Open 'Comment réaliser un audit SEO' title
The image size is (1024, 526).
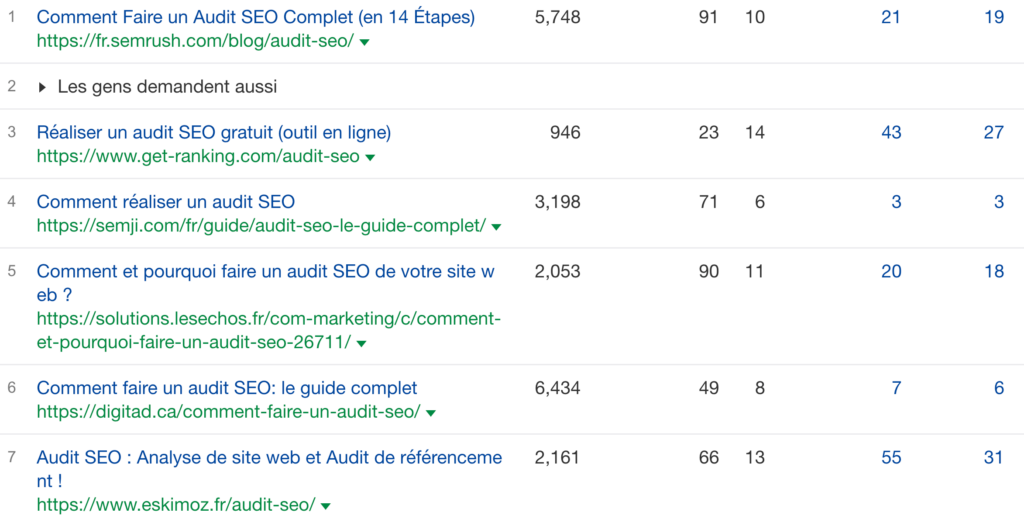[x=166, y=202]
